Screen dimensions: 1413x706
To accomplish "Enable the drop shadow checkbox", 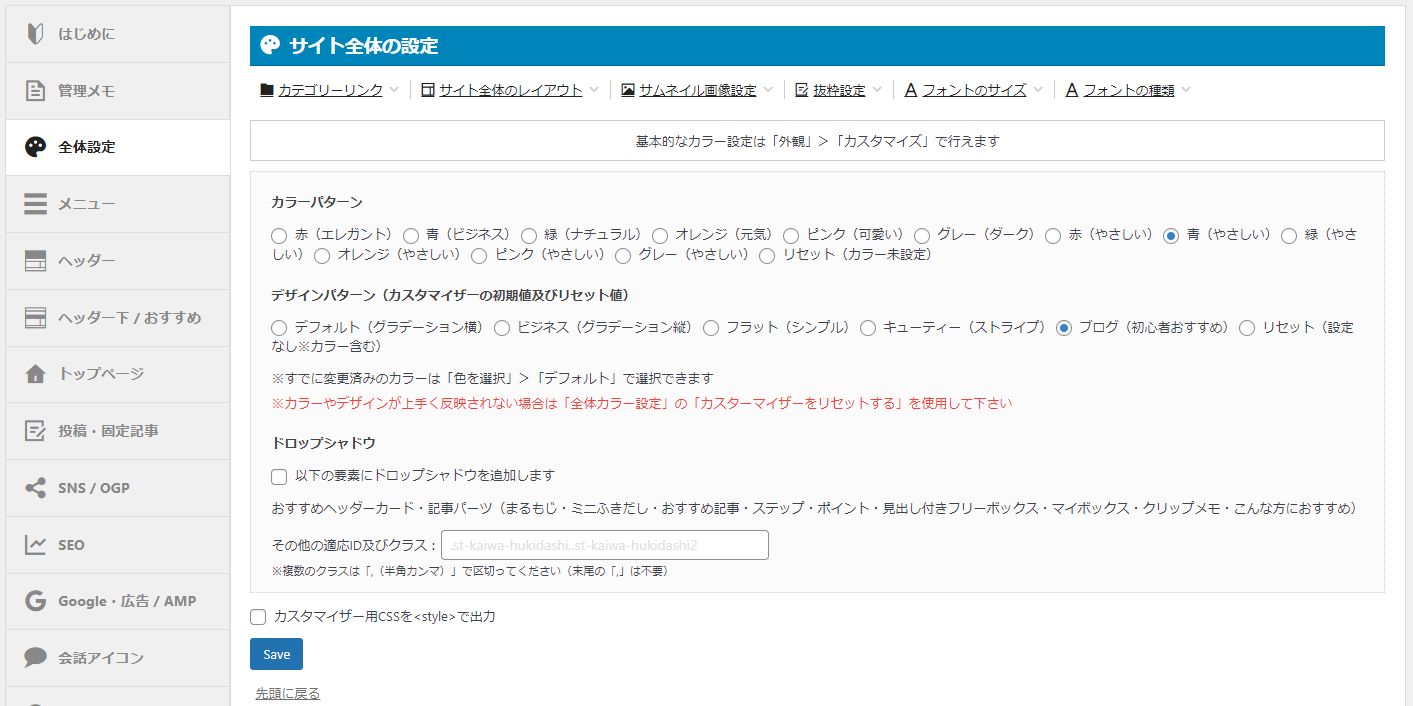I will (279, 477).
